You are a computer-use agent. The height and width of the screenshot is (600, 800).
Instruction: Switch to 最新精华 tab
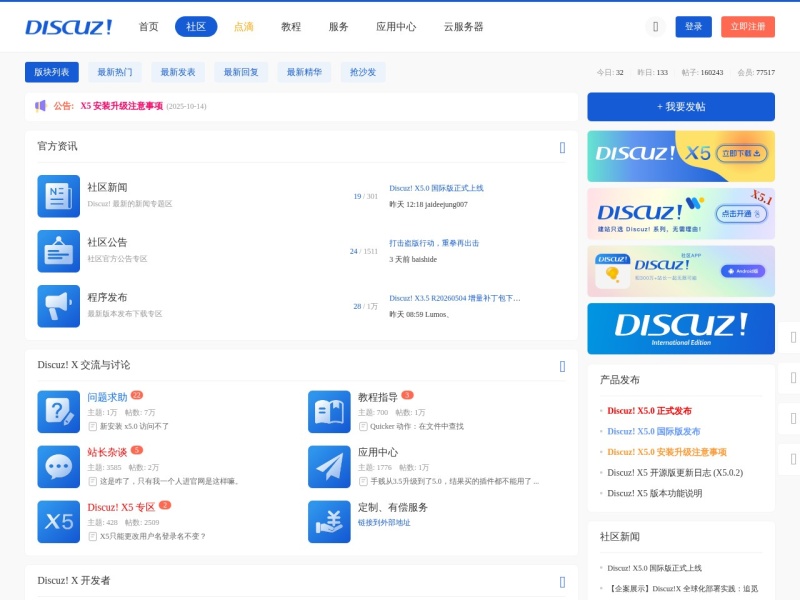[x=304, y=72]
